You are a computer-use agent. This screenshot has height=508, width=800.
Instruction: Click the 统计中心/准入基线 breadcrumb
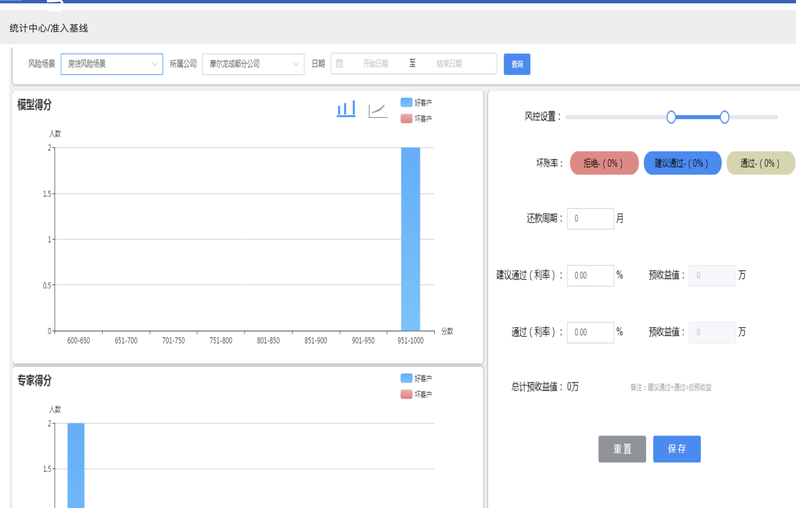pos(48,29)
